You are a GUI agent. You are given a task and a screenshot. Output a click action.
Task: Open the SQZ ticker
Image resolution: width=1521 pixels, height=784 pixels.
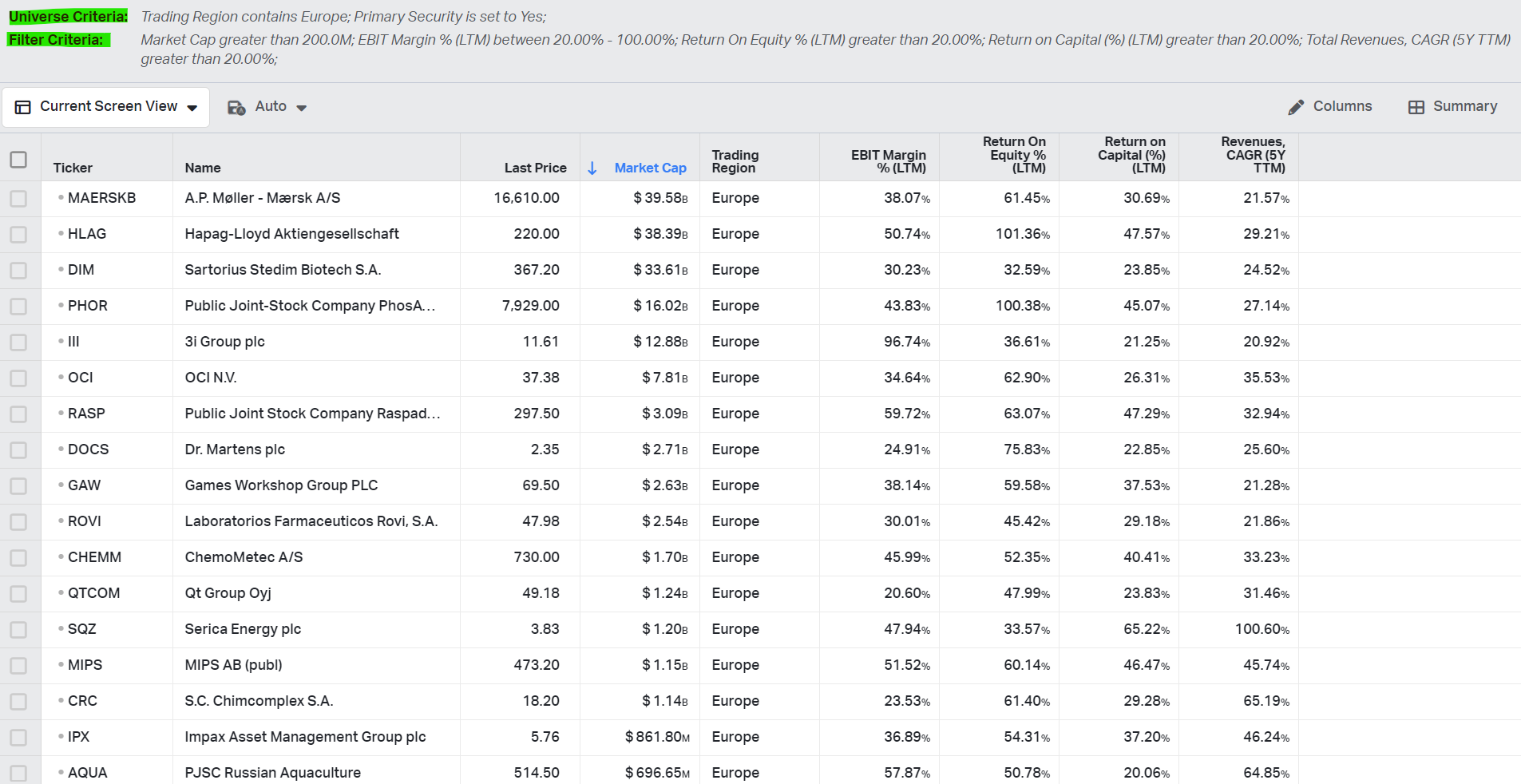coord(81,629)
